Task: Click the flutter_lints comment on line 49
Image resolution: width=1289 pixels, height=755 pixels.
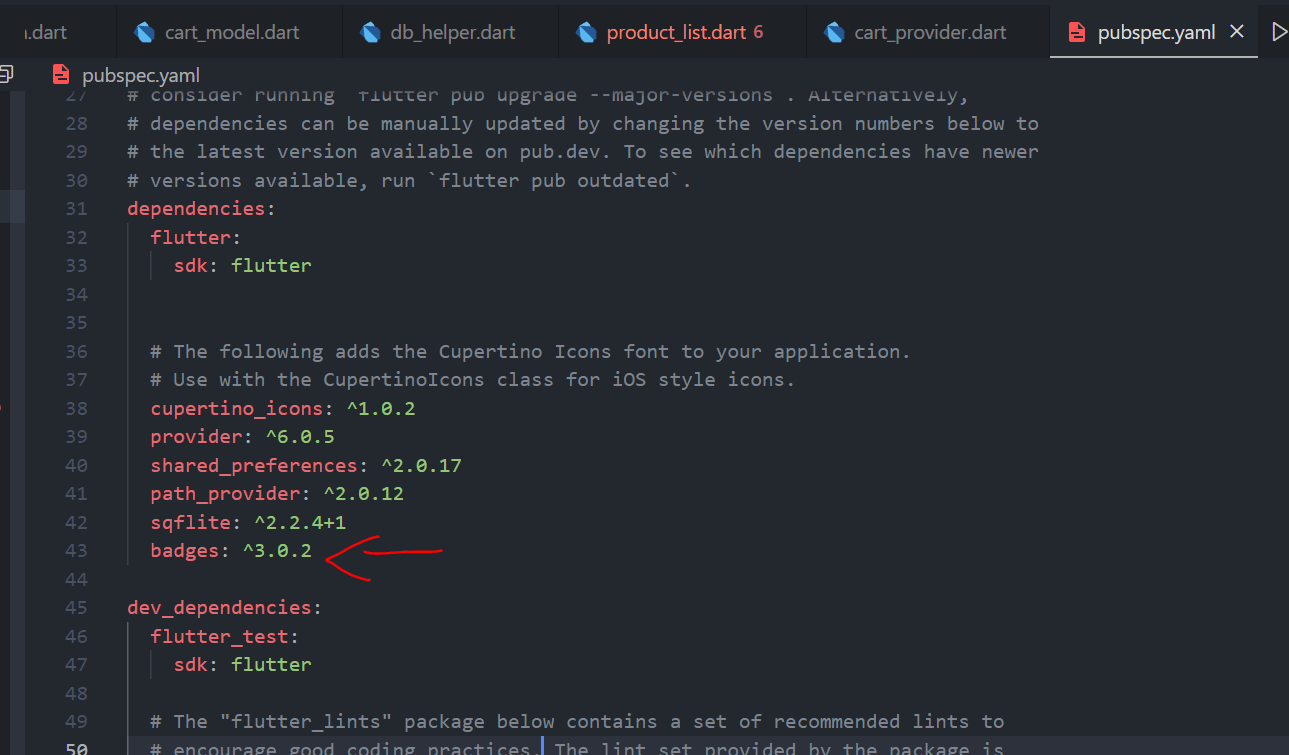Action: [577, 722]
